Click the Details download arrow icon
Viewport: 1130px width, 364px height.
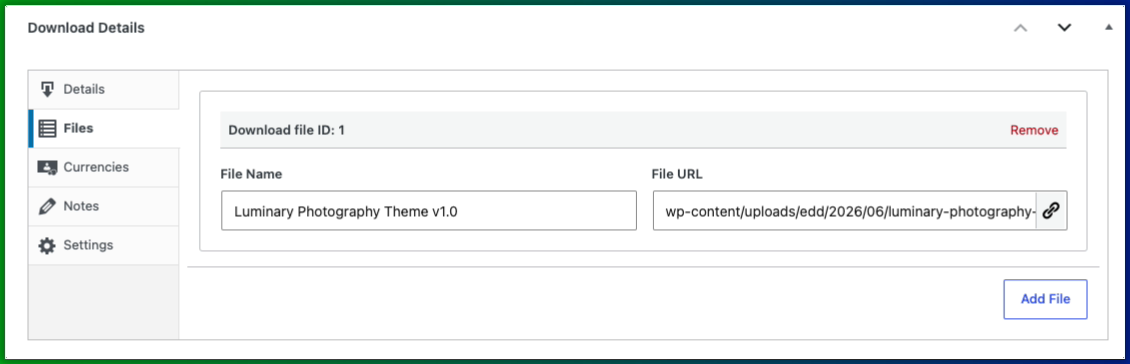[47, 89]
